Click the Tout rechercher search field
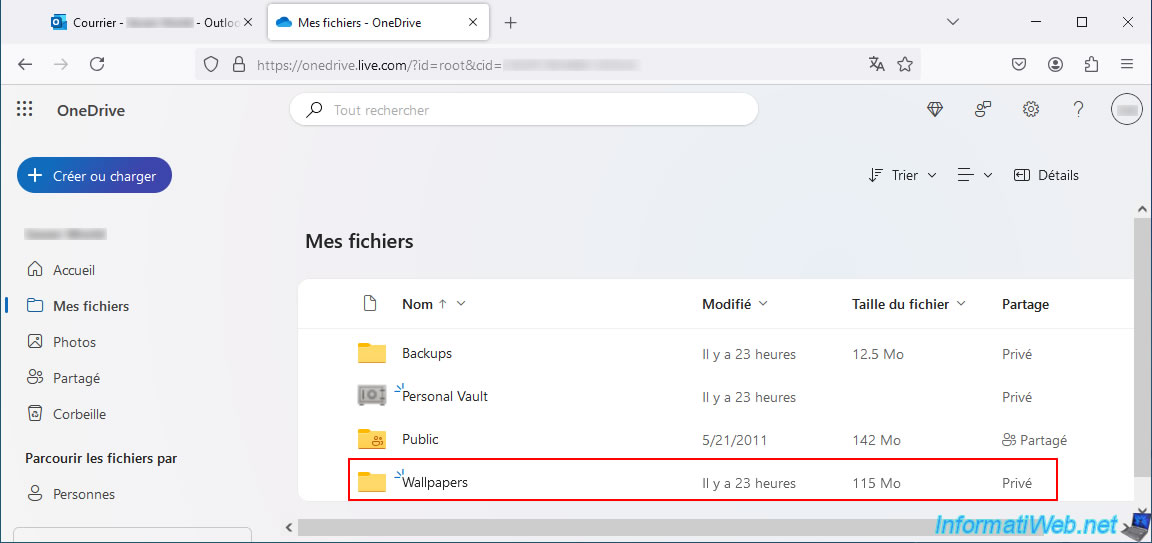This screenshot has height=543, width=1152. 524,110
